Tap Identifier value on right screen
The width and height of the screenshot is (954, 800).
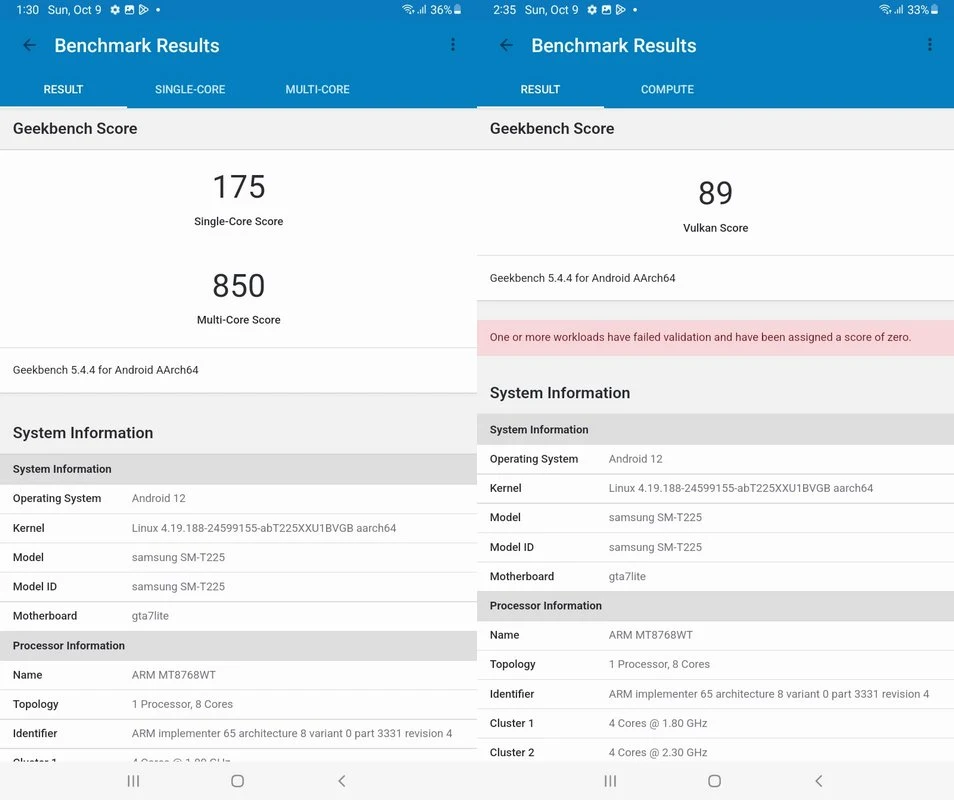pos(769,694)
